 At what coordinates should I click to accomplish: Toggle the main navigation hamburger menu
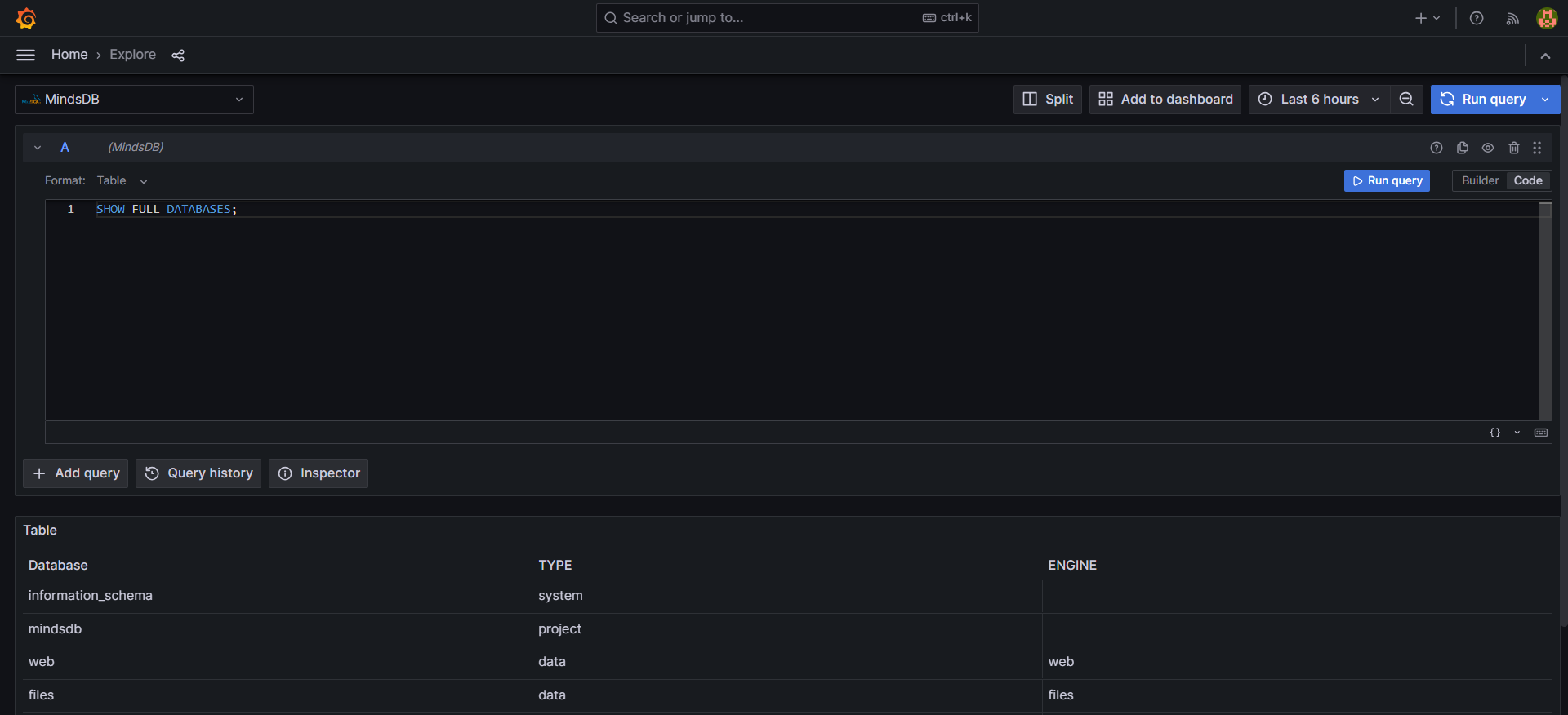26,55
